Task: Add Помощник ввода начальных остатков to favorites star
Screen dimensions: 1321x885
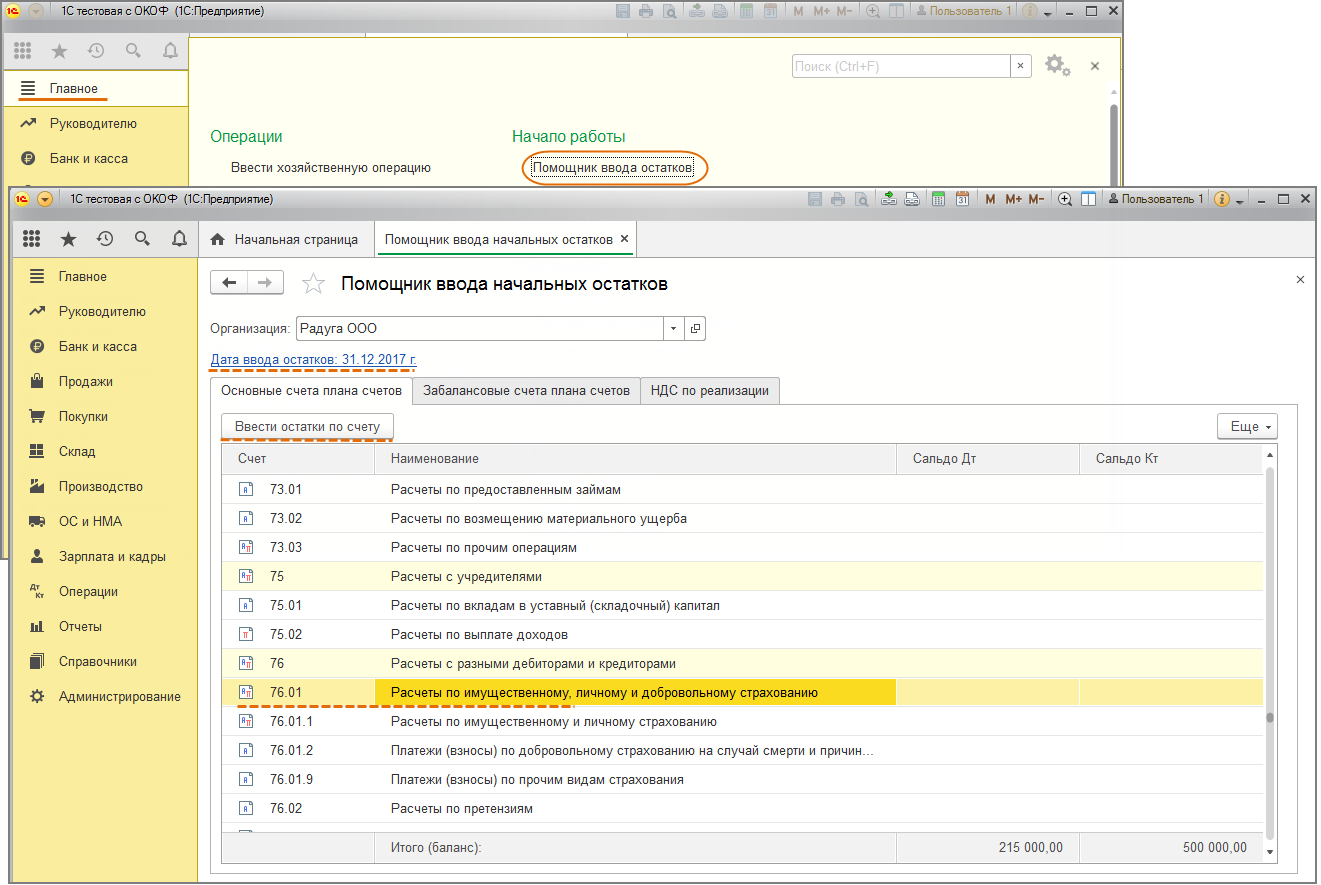Action: [314, 284]
